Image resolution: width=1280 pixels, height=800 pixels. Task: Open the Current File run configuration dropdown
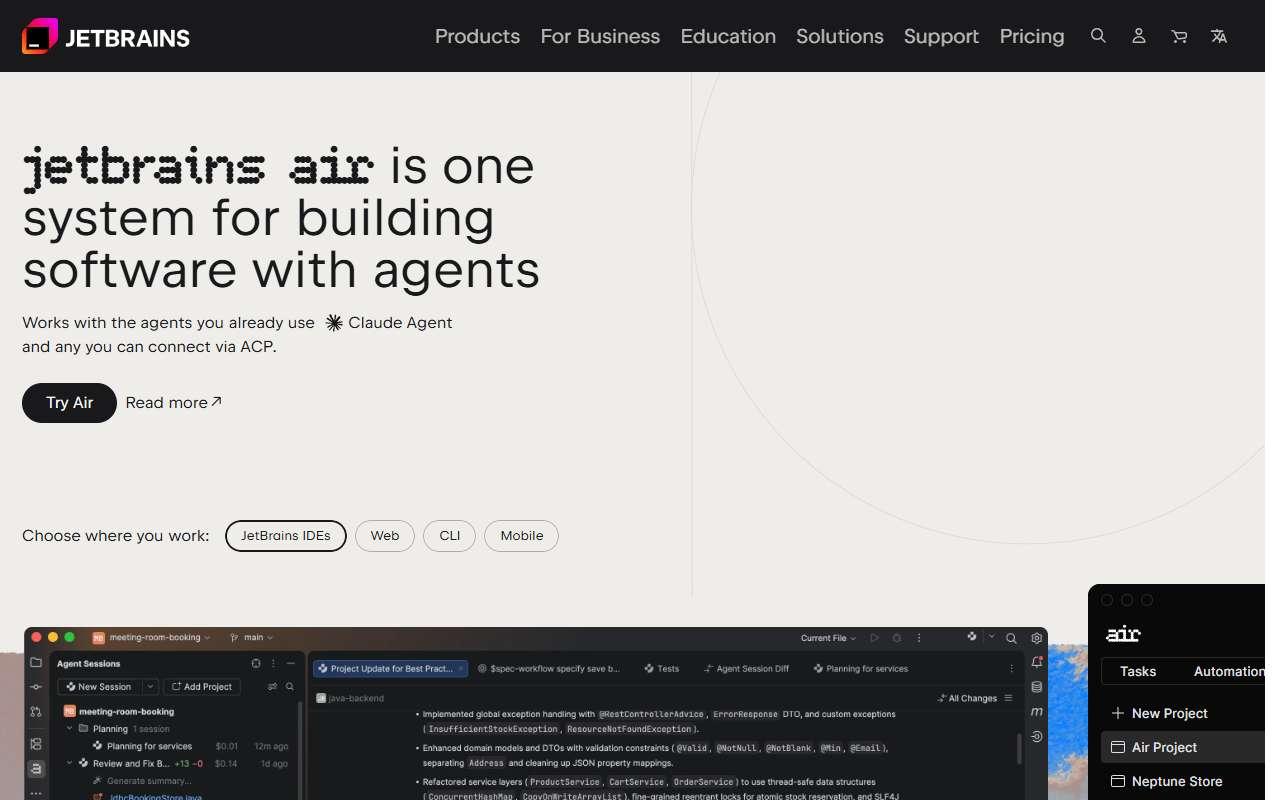pyautogui.click(x=828, y=638)
